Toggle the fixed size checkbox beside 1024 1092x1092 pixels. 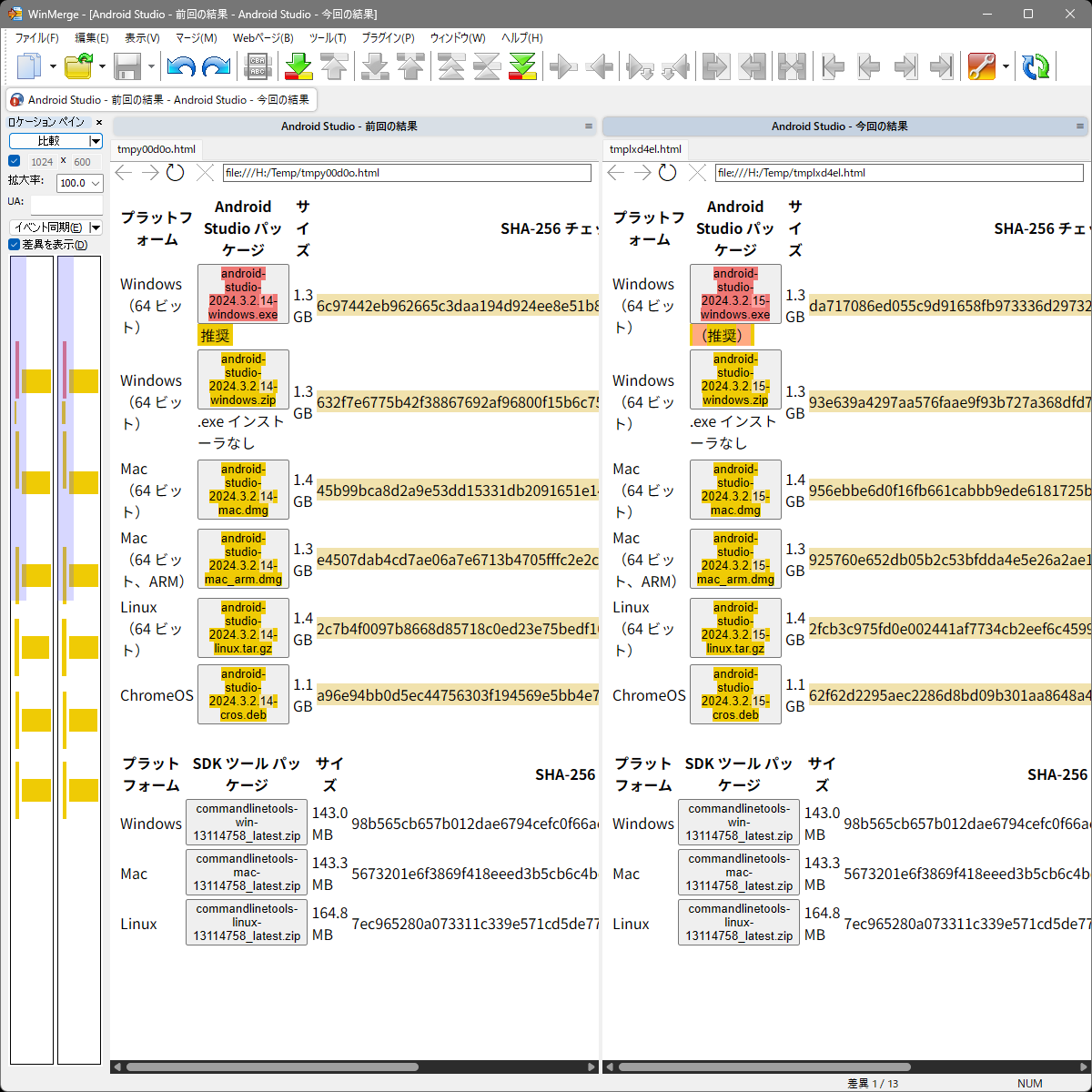click(15, 161)
